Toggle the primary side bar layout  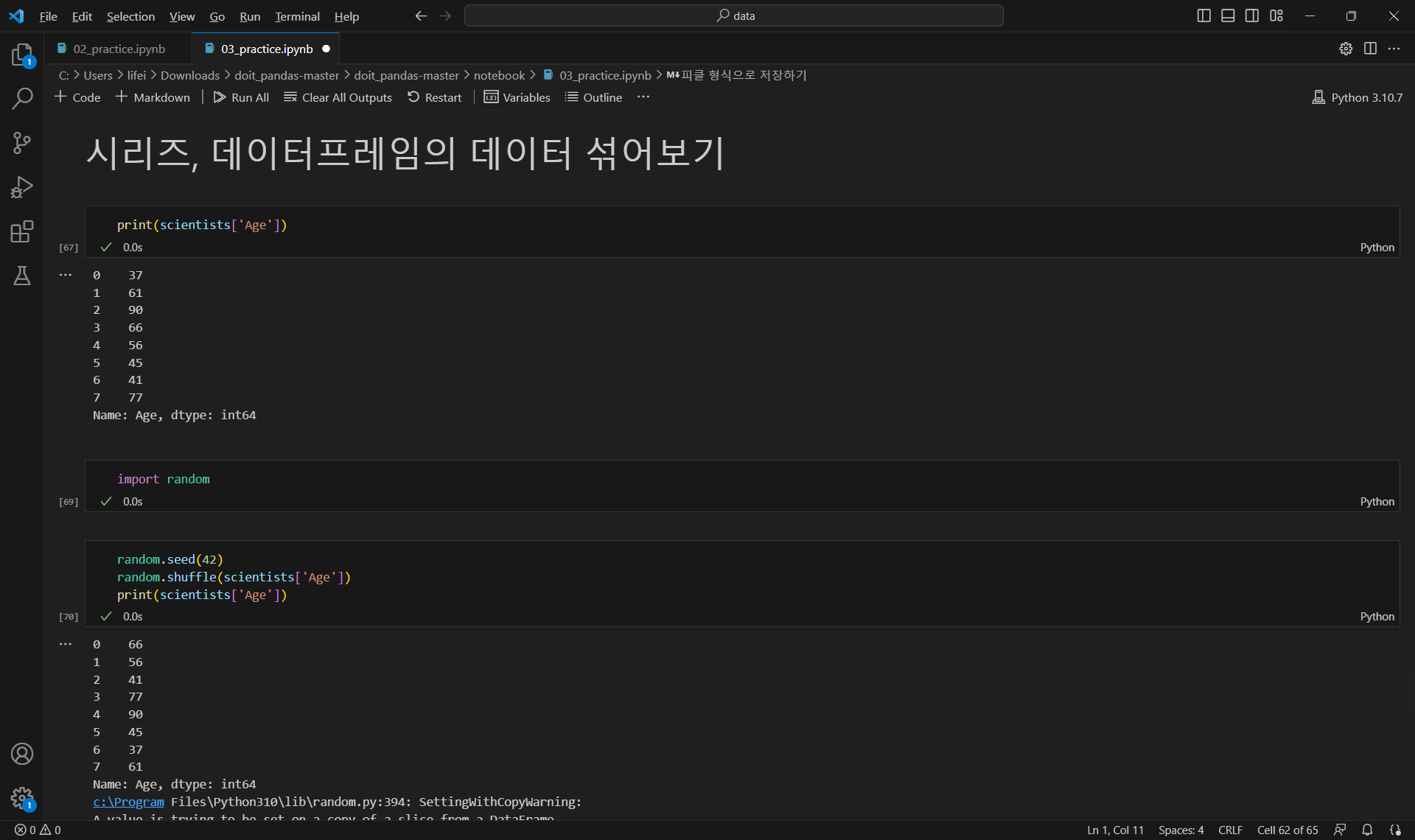point(1203,15)
